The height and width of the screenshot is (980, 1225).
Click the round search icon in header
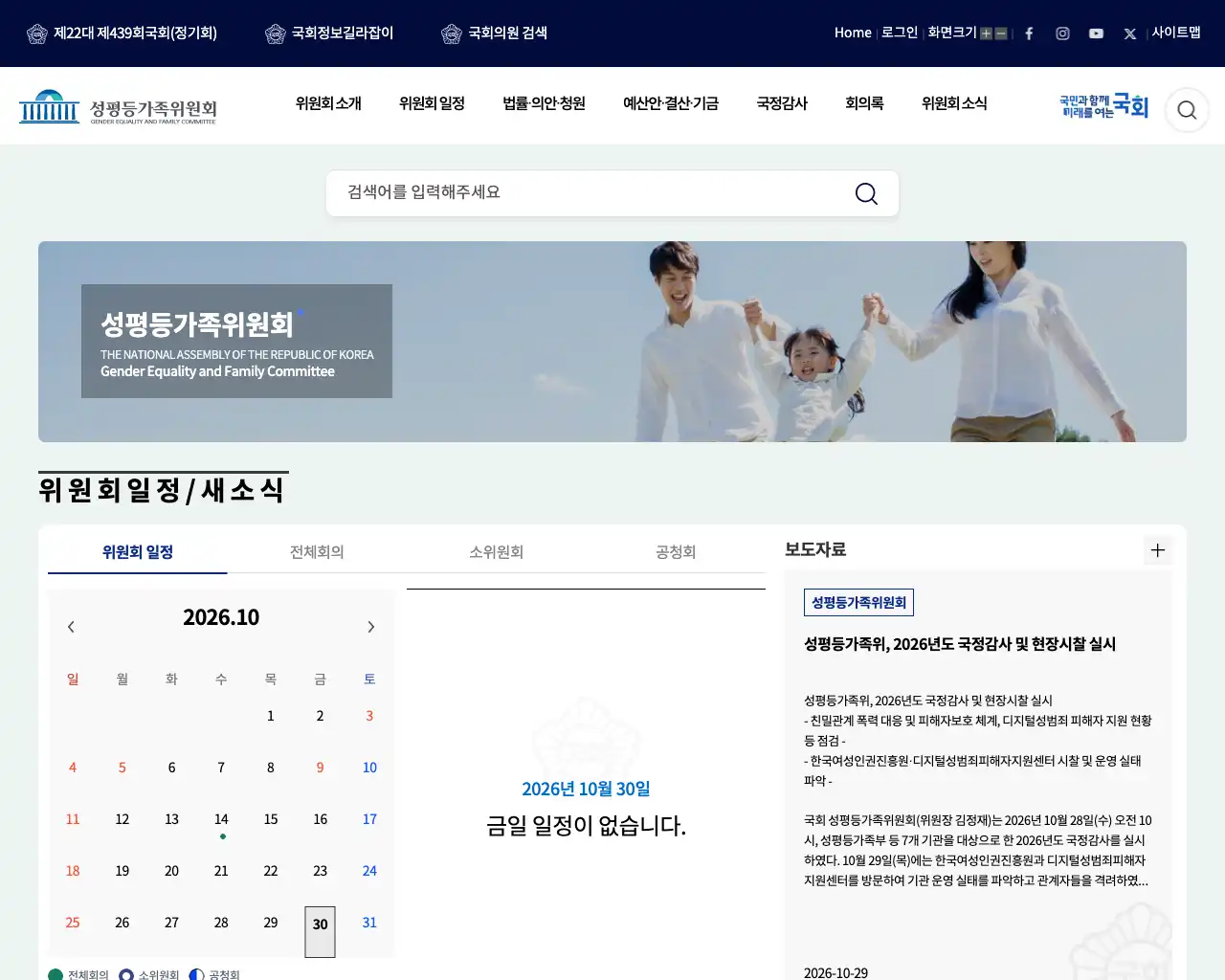pyautogui.click(x=1187, y=110)
